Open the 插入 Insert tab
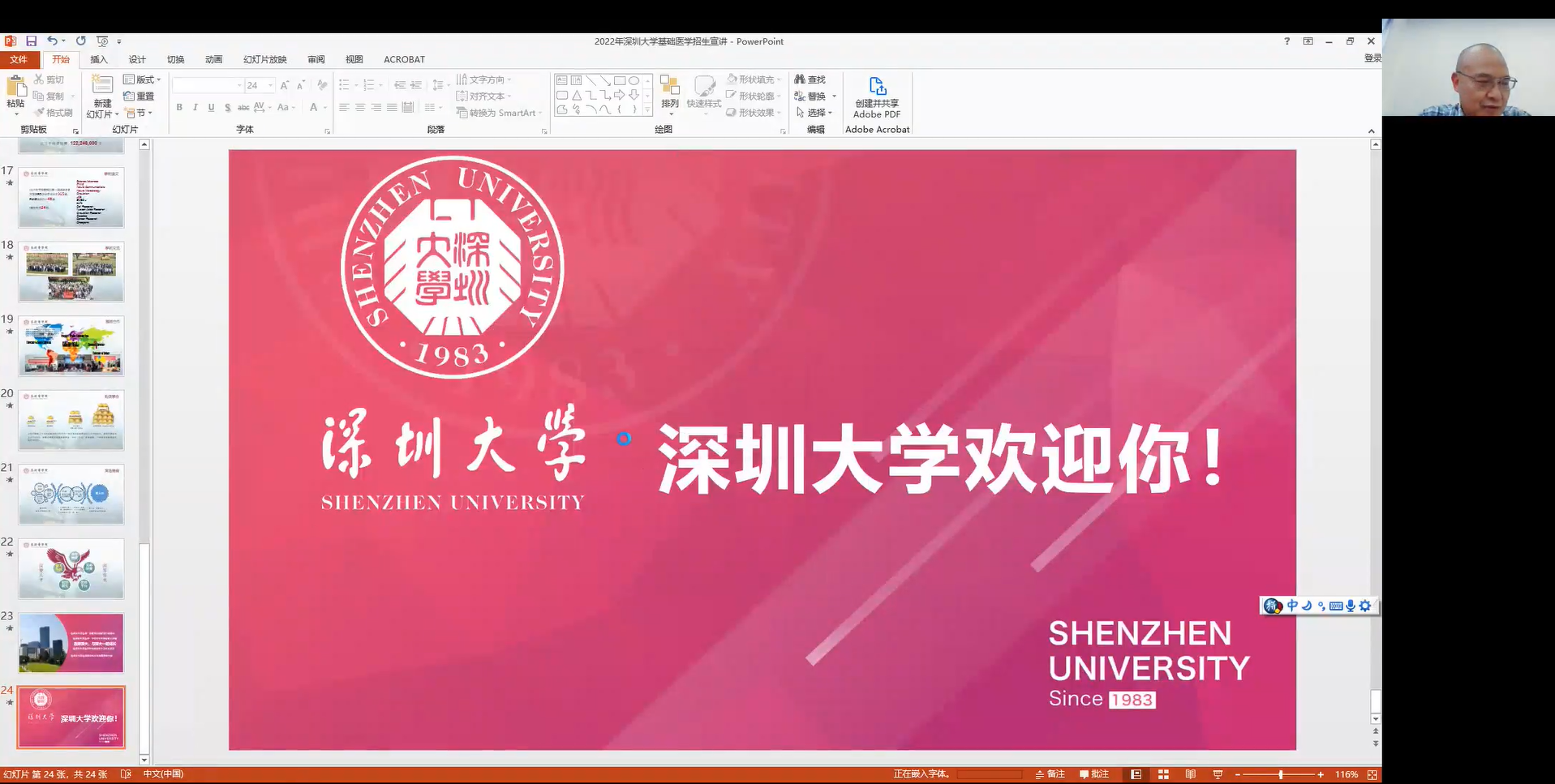The height and width of the screenshot is (784, 1555). tap(99, 59)
